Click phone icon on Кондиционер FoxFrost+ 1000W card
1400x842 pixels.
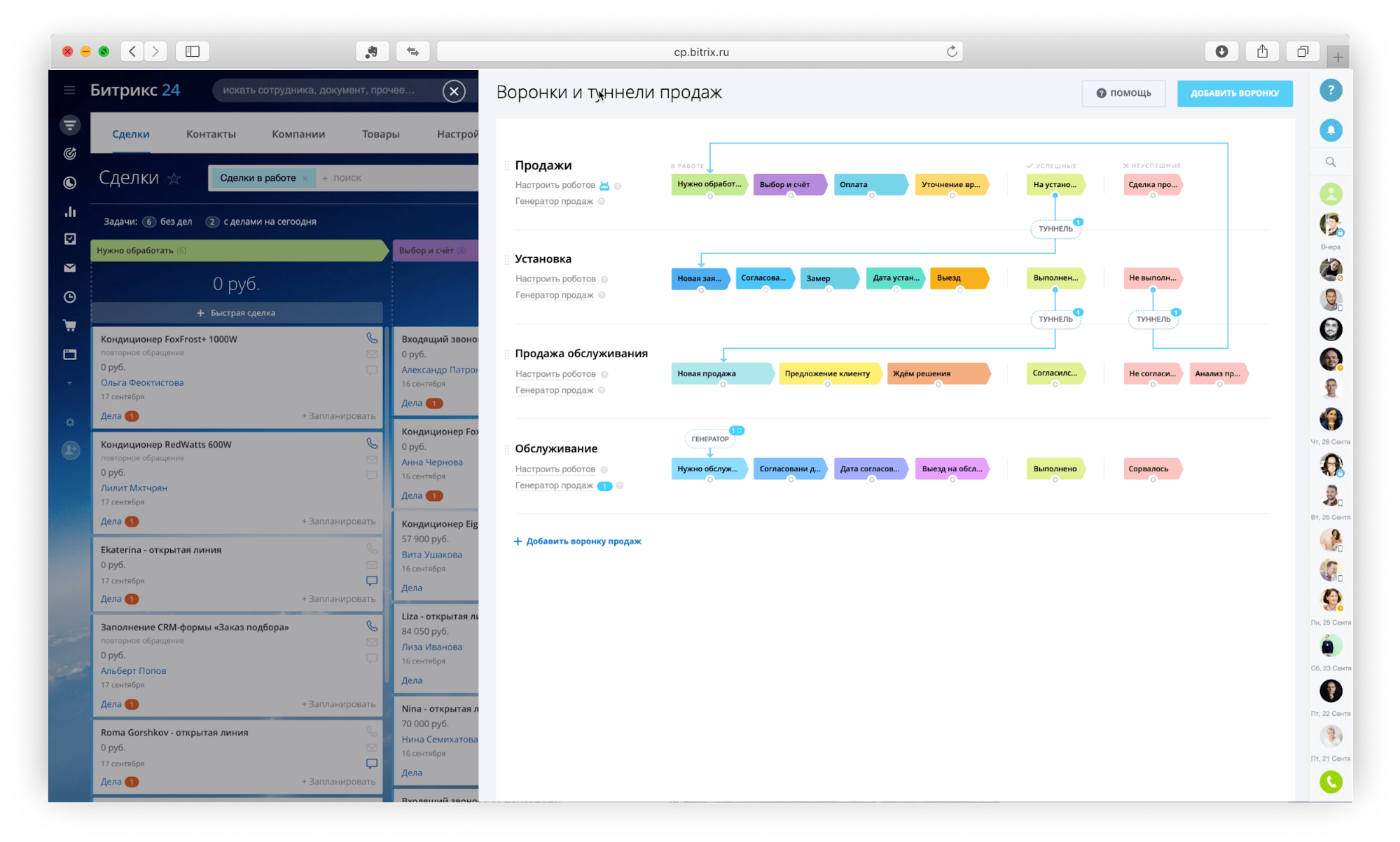point(372,338)
